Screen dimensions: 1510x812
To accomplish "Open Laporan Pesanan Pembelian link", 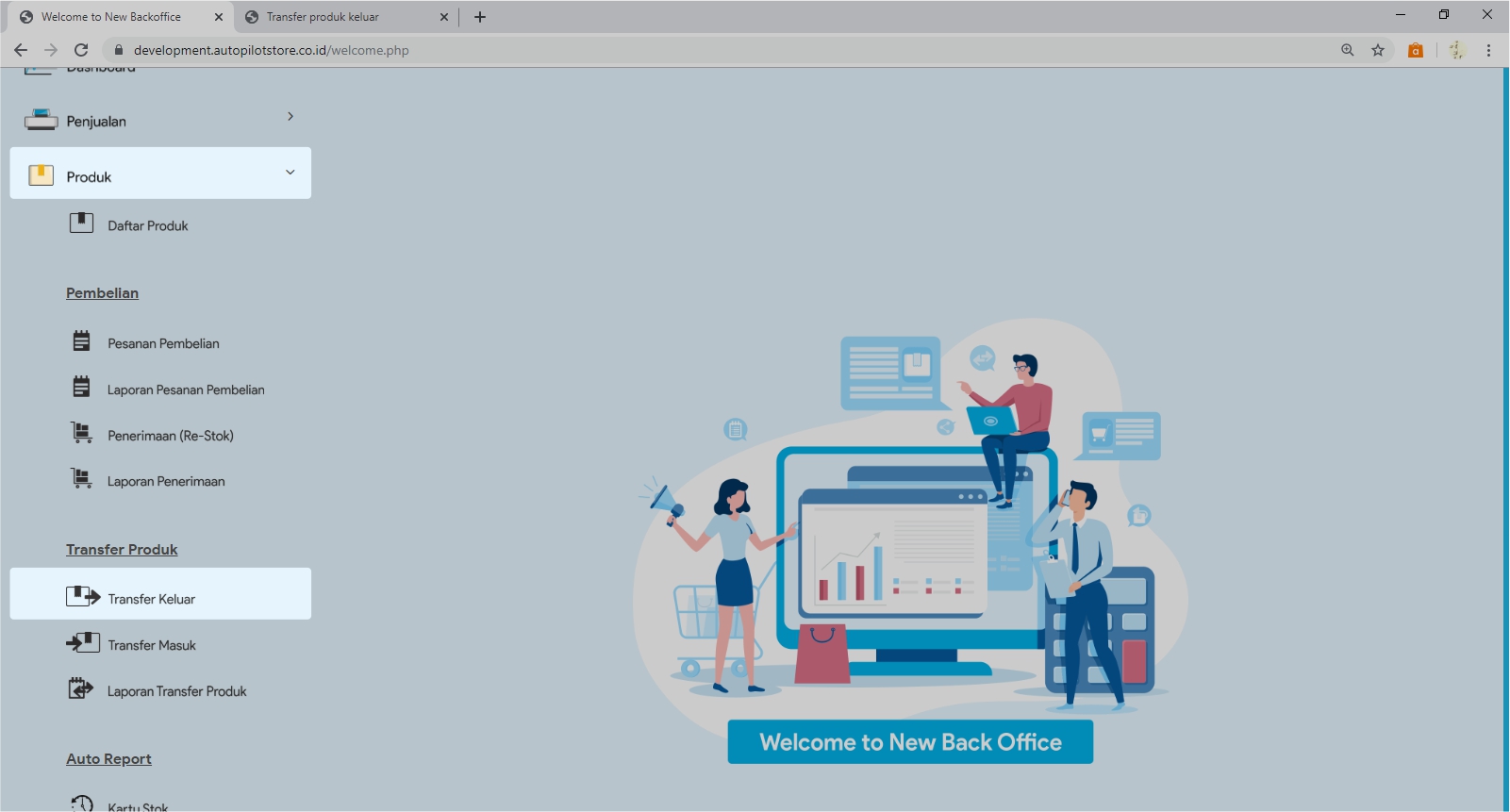I will [186, 389].
